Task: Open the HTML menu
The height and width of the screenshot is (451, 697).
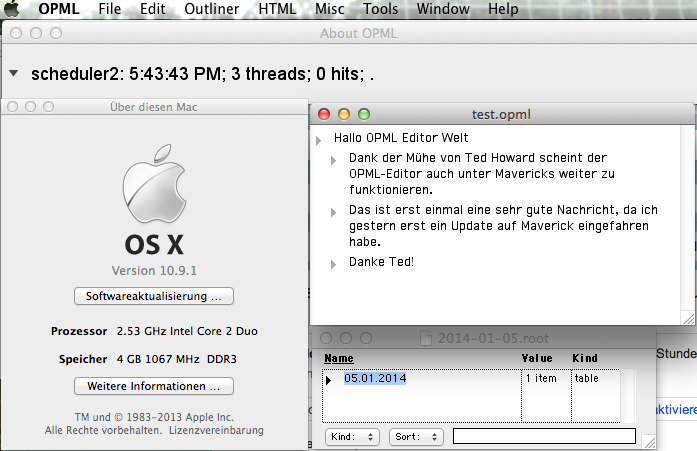Action: coord(277,8)
